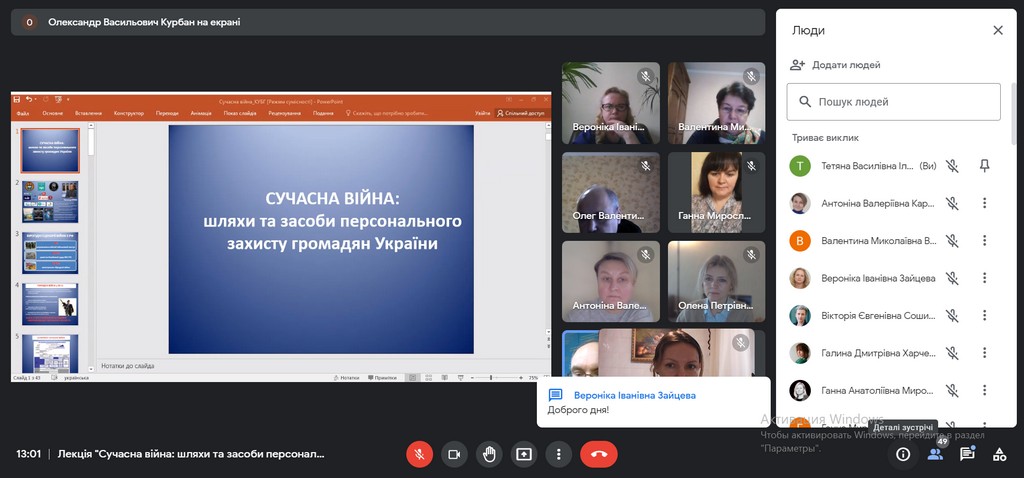1024x478 pixels.
Task: Select Олег Валентинович video tile
Action: click(x=609, y=193)
